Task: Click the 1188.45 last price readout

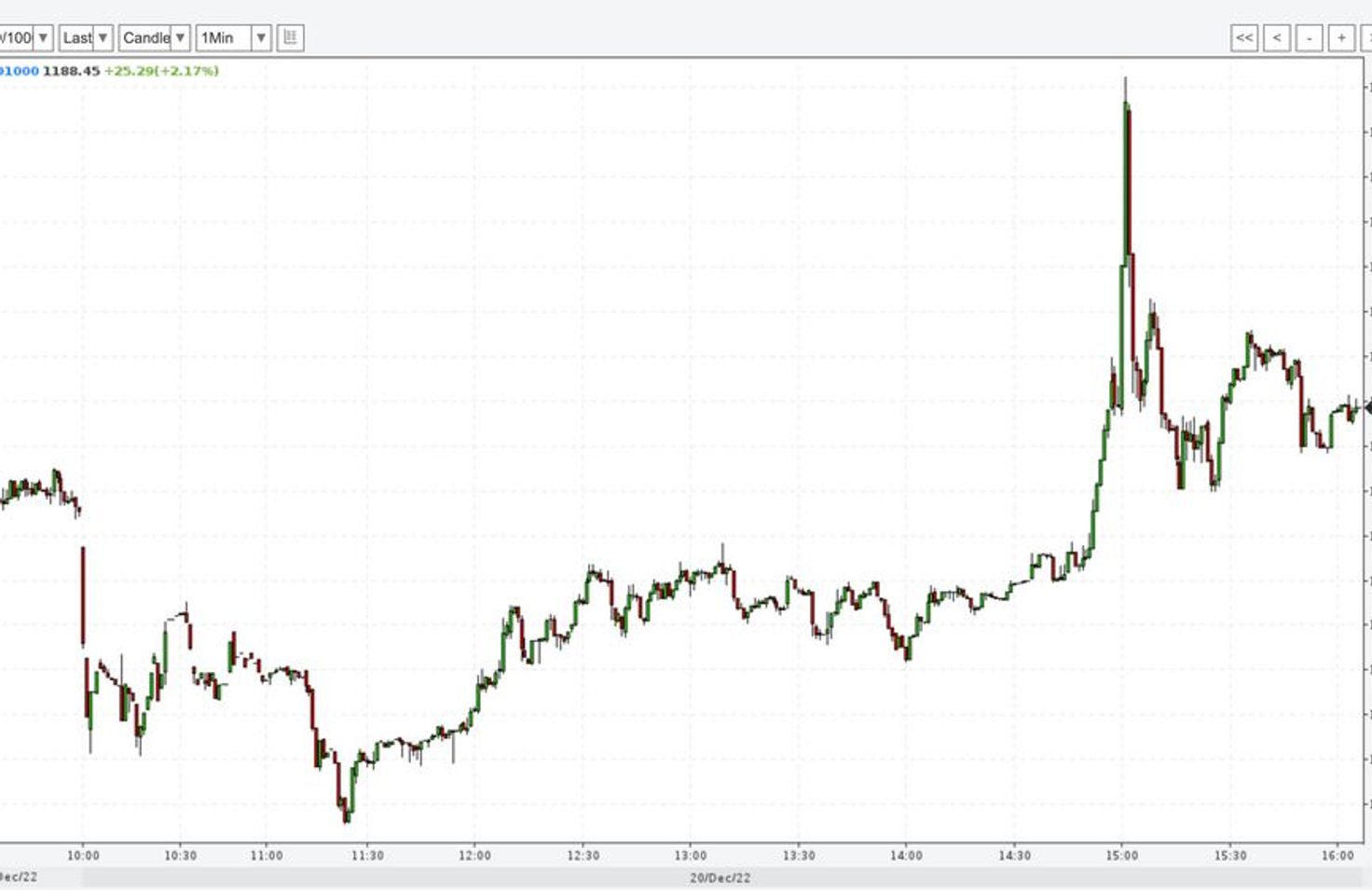Action: coord(71,71)
